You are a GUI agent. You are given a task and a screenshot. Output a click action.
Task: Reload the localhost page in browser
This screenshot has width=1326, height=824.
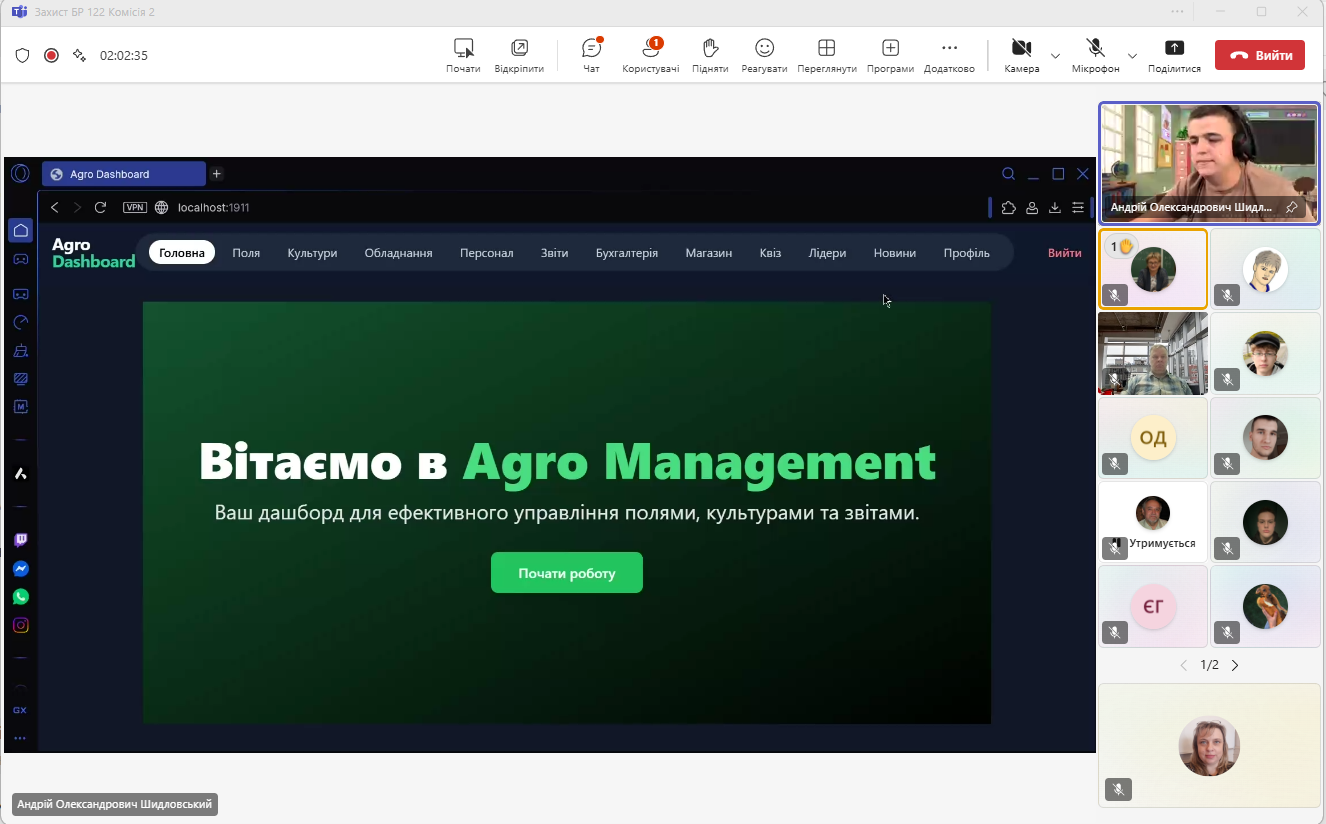tap(100, 207)
